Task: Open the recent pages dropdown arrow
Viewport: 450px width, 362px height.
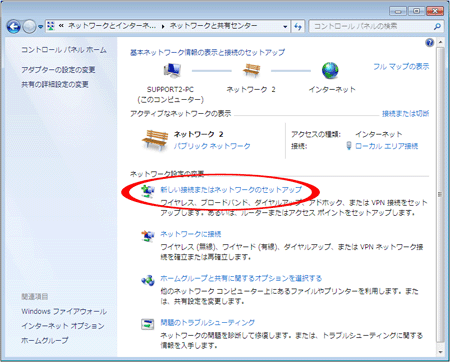Action: pyautogui.click(x=40, y=27)
